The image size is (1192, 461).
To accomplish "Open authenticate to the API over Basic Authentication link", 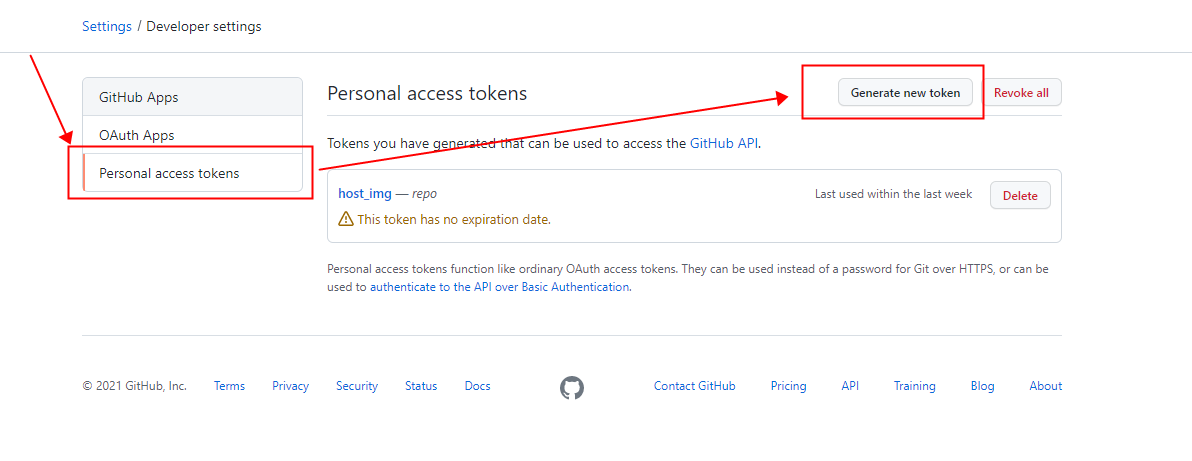I will (499, 288).
